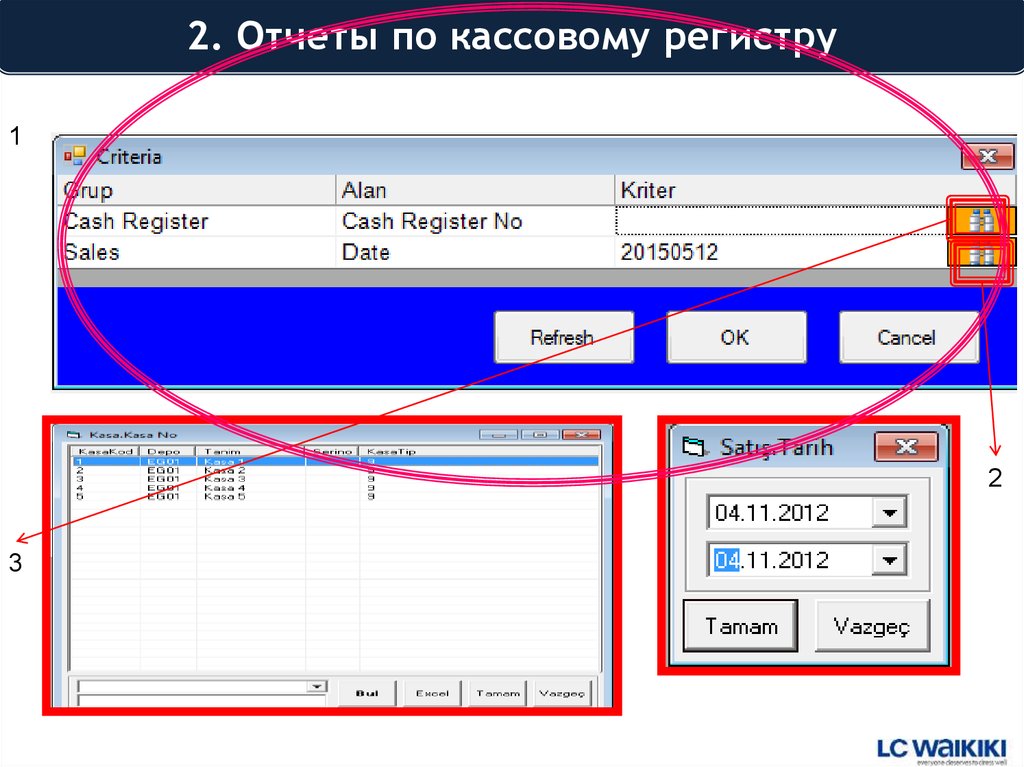
Task: Click the search text box below the Kasa dropdown
Action: click(201, 700)
